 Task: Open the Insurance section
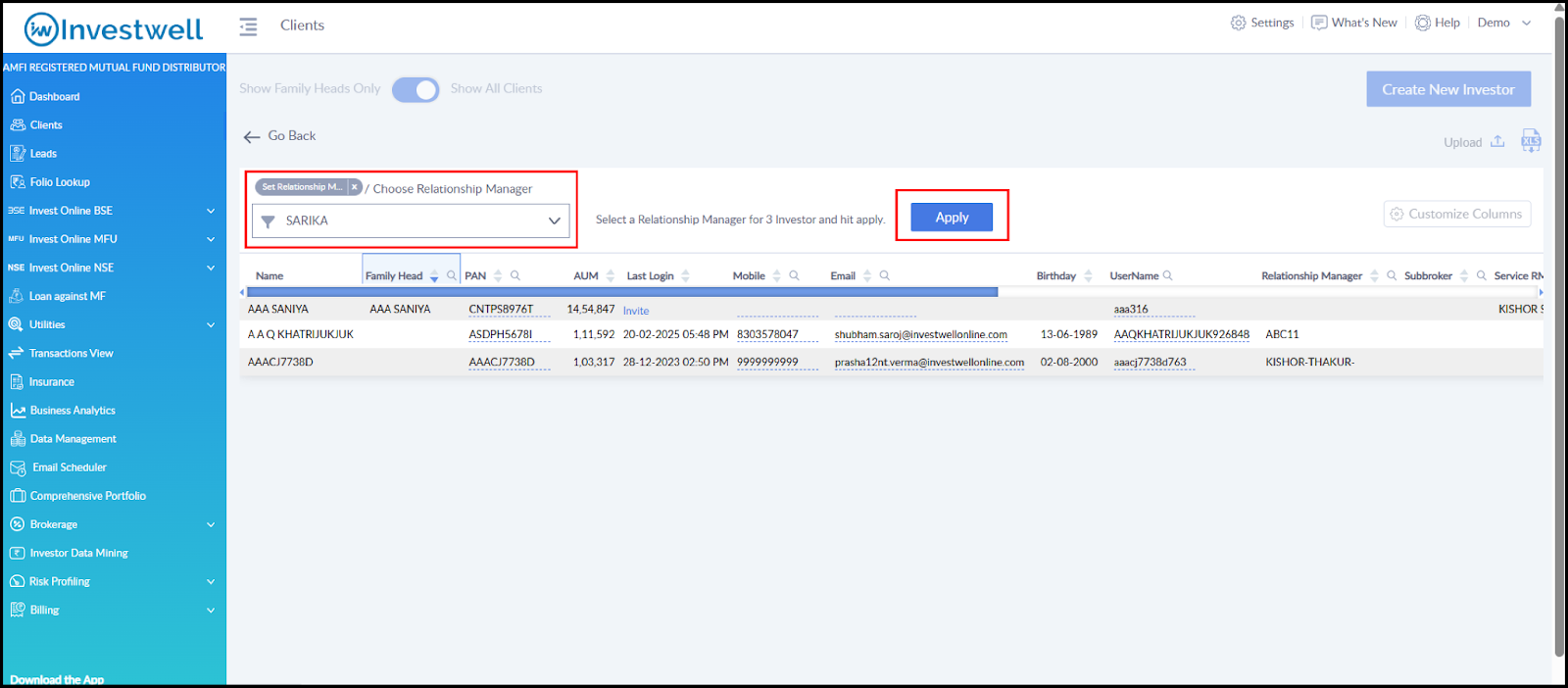tap(42, 382)
